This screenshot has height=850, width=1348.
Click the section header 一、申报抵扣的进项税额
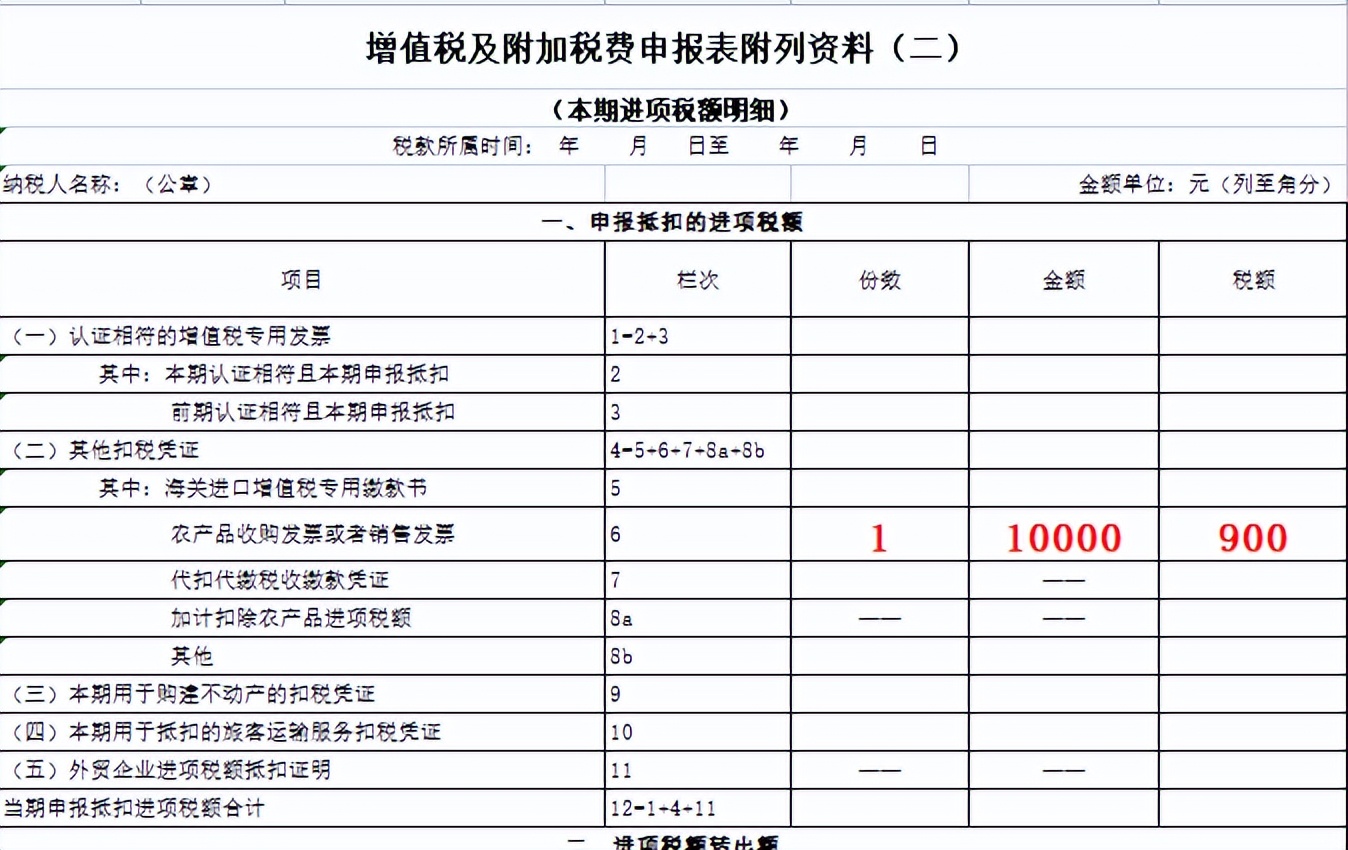coord(674,221)
